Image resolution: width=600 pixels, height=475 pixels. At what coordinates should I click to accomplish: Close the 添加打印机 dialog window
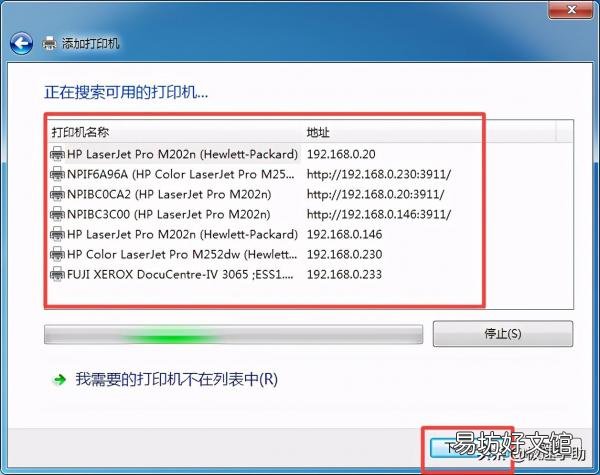point(571,10)
